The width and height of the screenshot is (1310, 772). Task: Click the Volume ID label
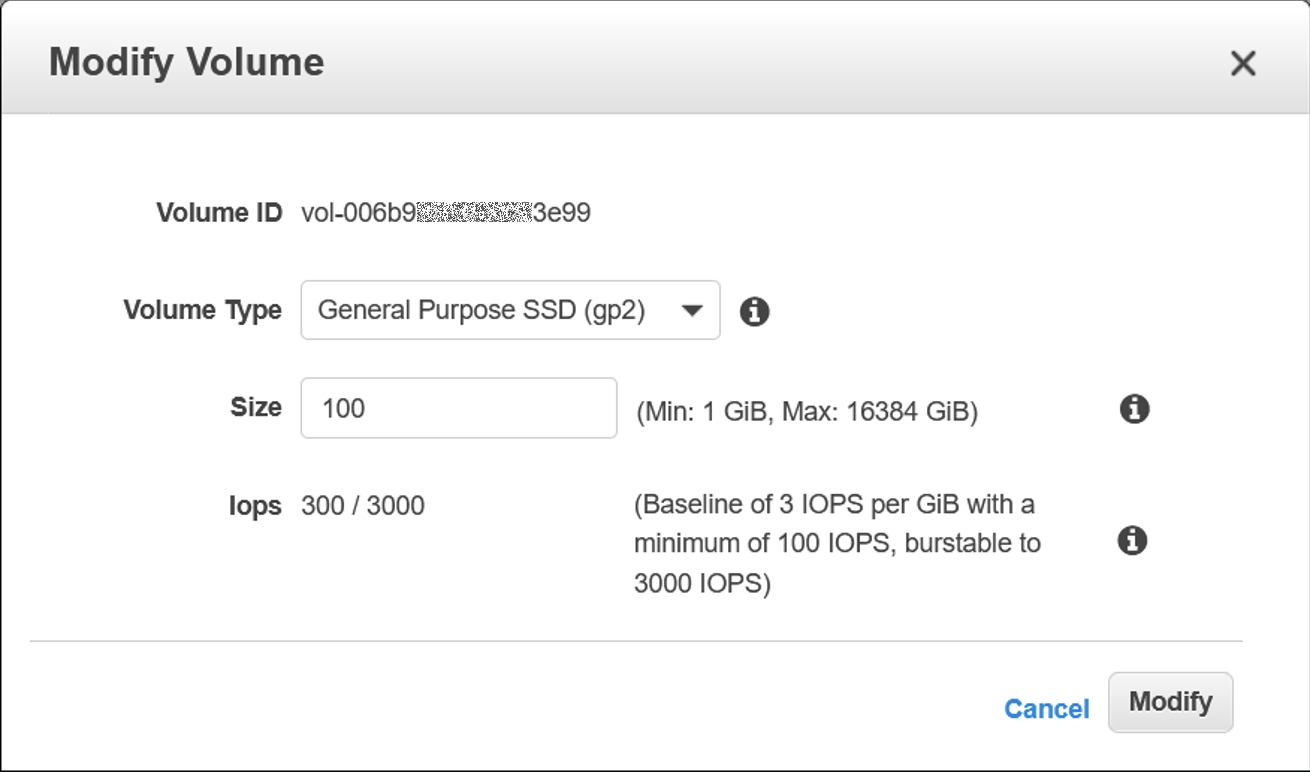218,213
